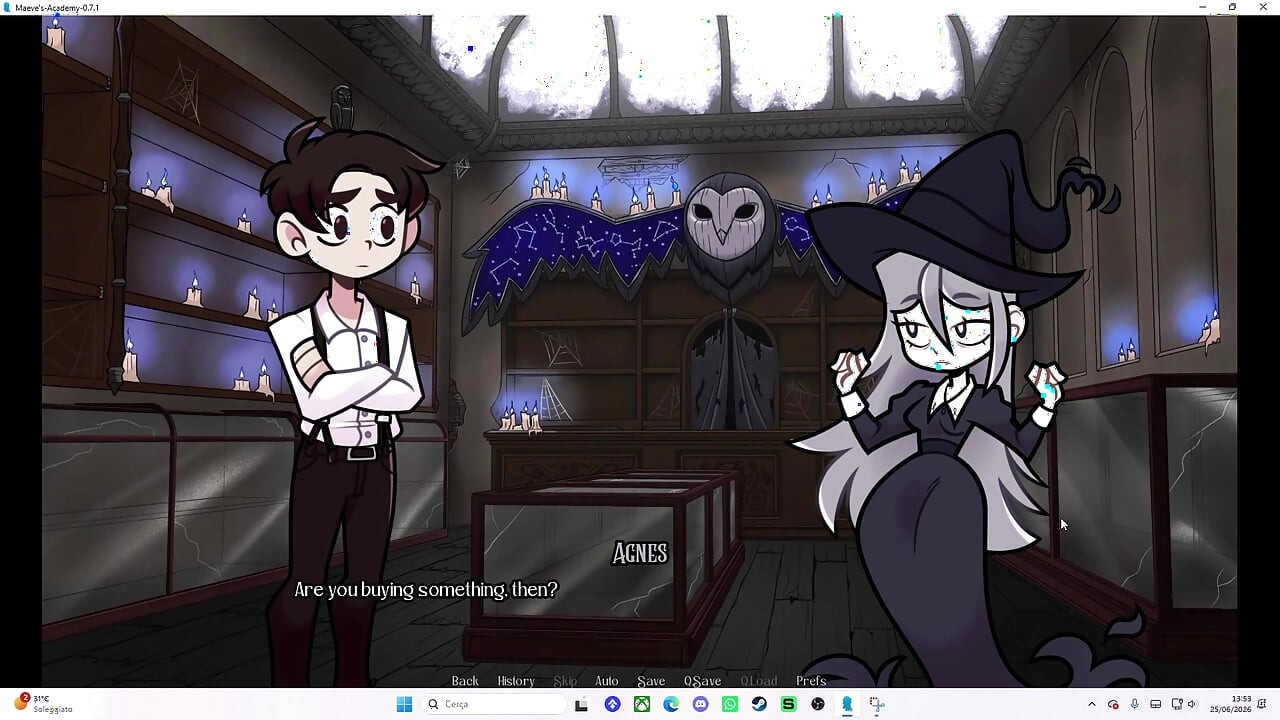Open Steam from the taskbar
This screenshot has height=720, width=1280.
tap(759, 704)
